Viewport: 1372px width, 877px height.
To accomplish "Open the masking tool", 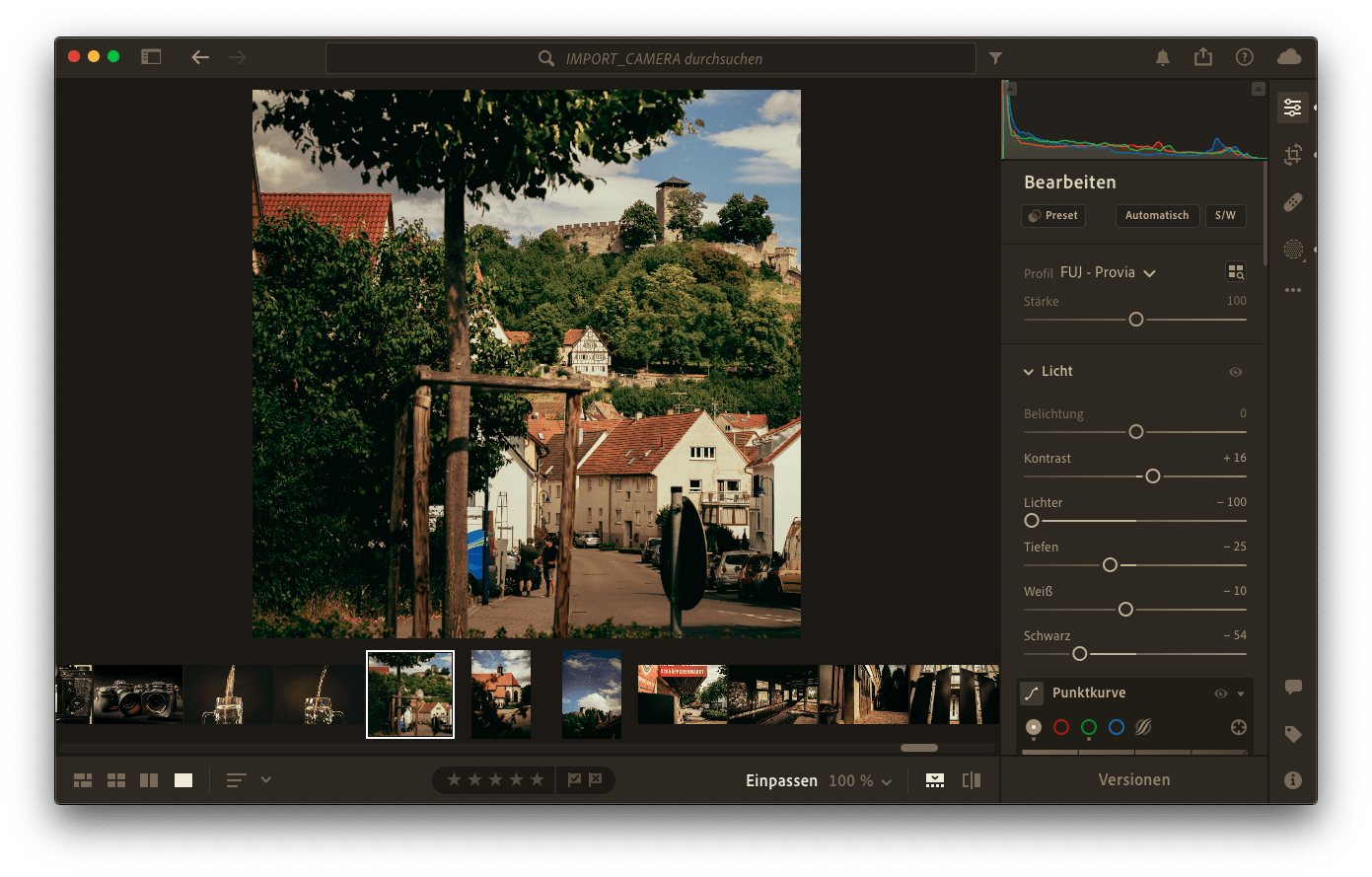I will pos(1292,250).
